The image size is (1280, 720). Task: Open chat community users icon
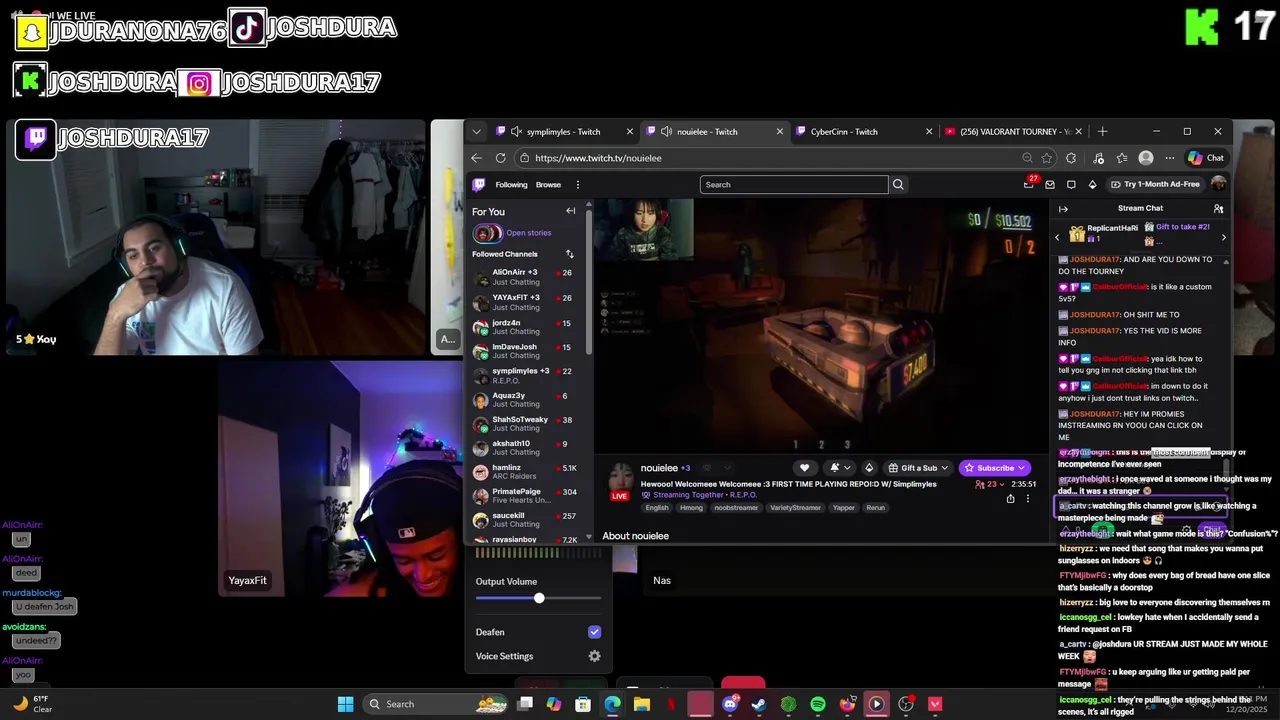1218,209
